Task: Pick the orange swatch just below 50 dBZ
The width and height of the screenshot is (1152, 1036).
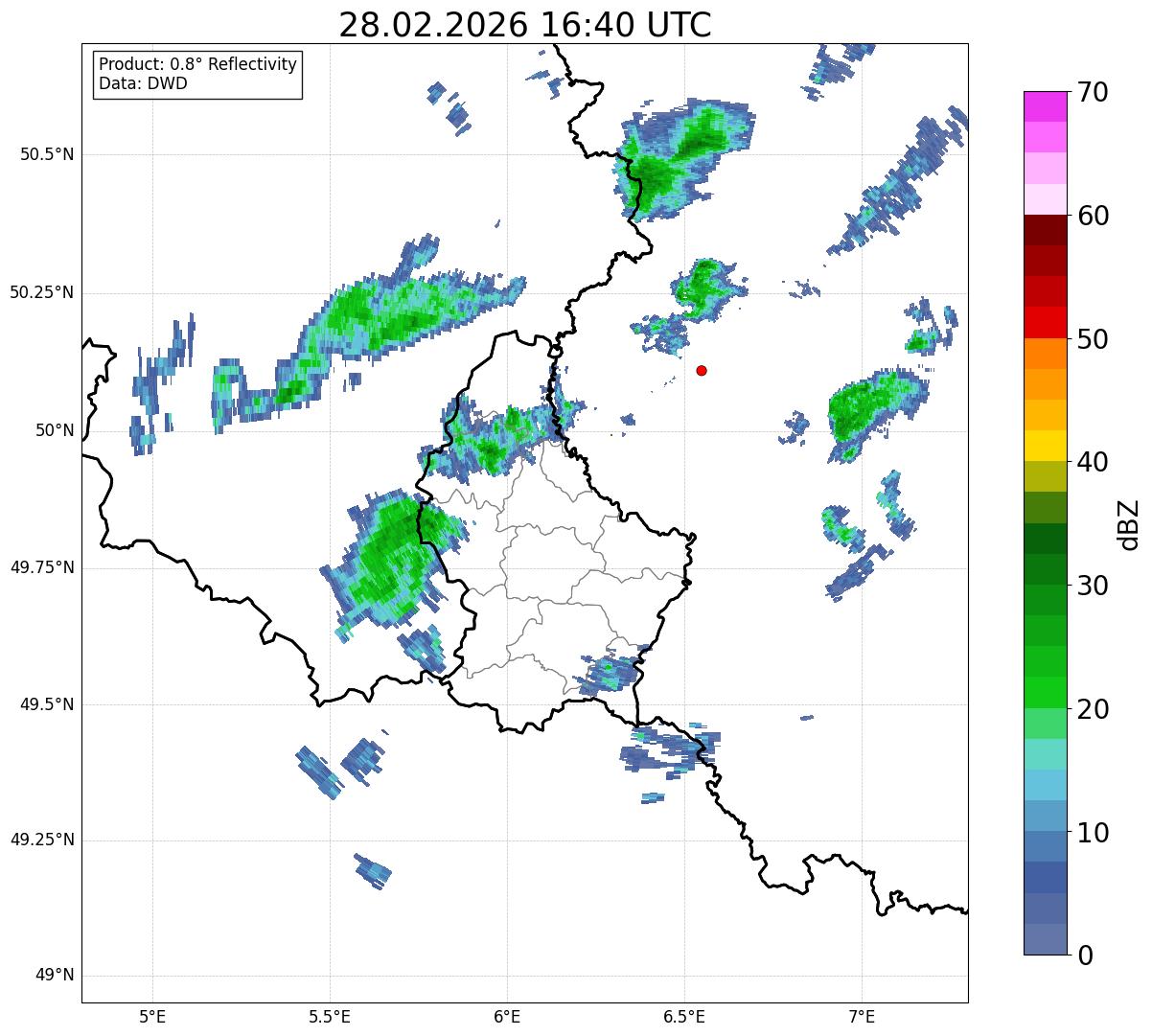Action: pos(1046,354)
